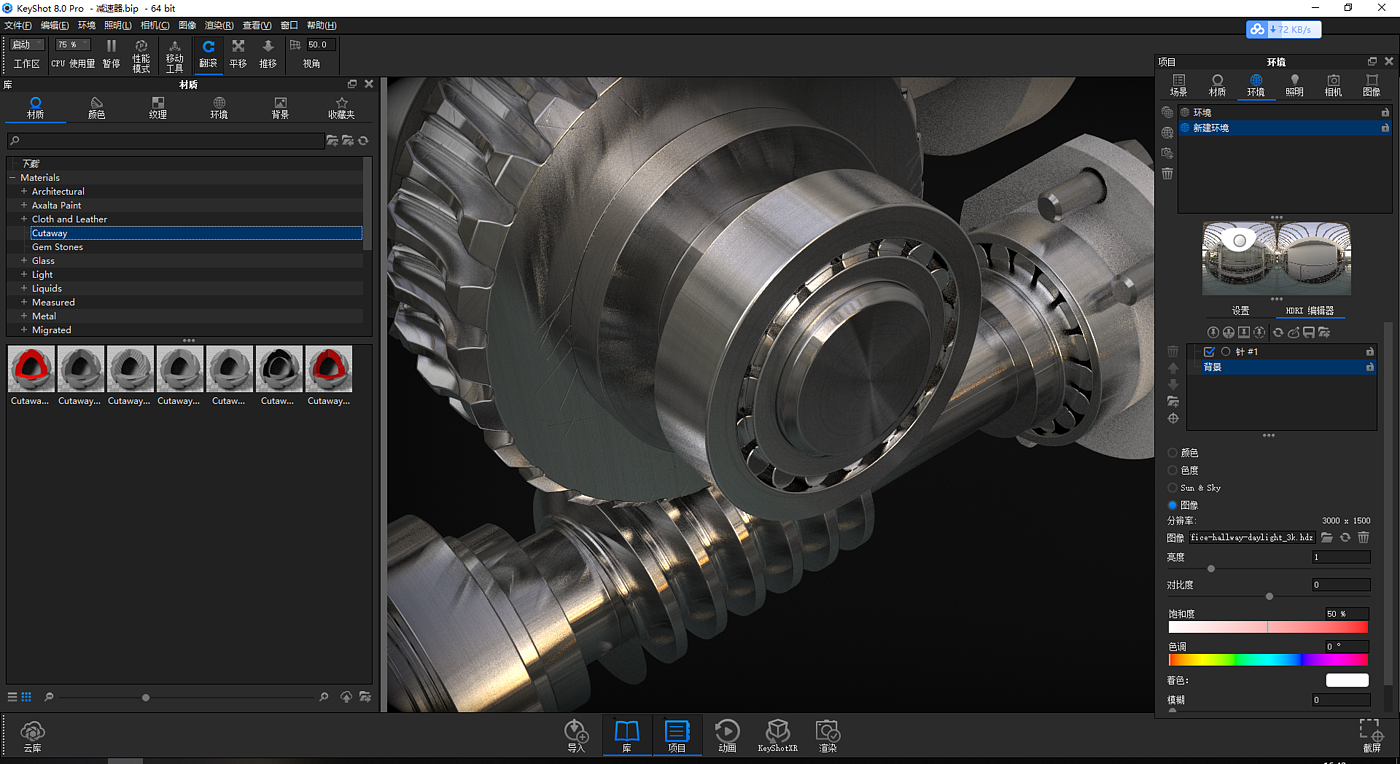
Task: Select the Sun & Sky radio button
Action: pos(1173,488)
